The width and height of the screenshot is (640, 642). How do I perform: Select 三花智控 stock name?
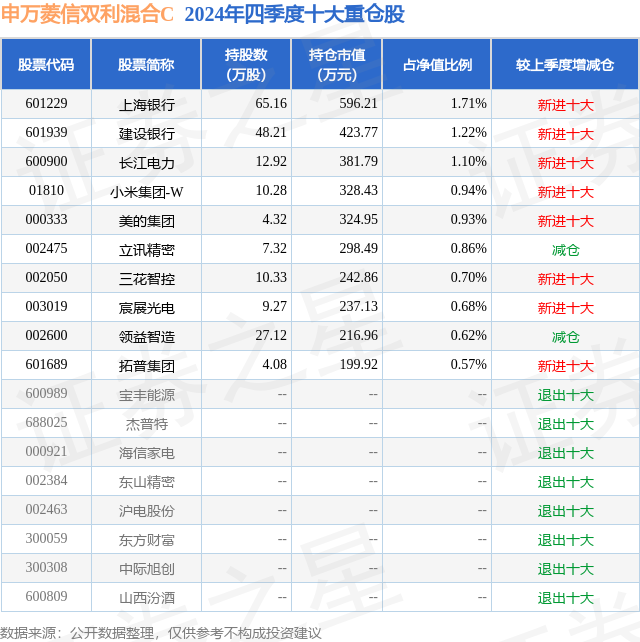[x=147, y=279]
